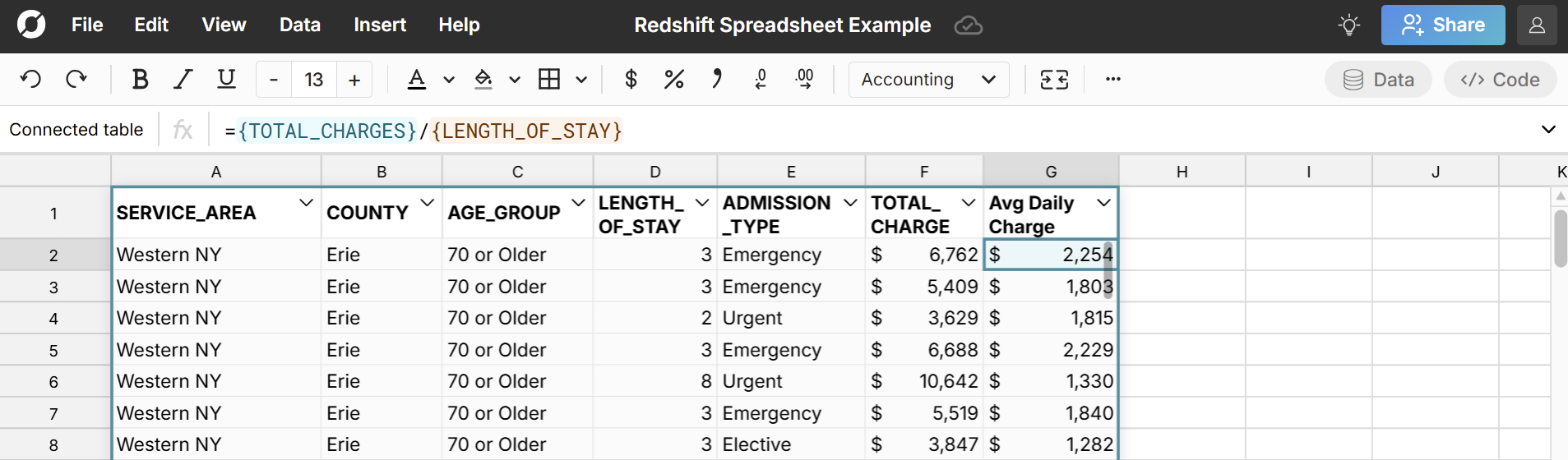Click the undo arrow icon
Viewport: 1568px width, 460px height.
click(x=31, y=80)
